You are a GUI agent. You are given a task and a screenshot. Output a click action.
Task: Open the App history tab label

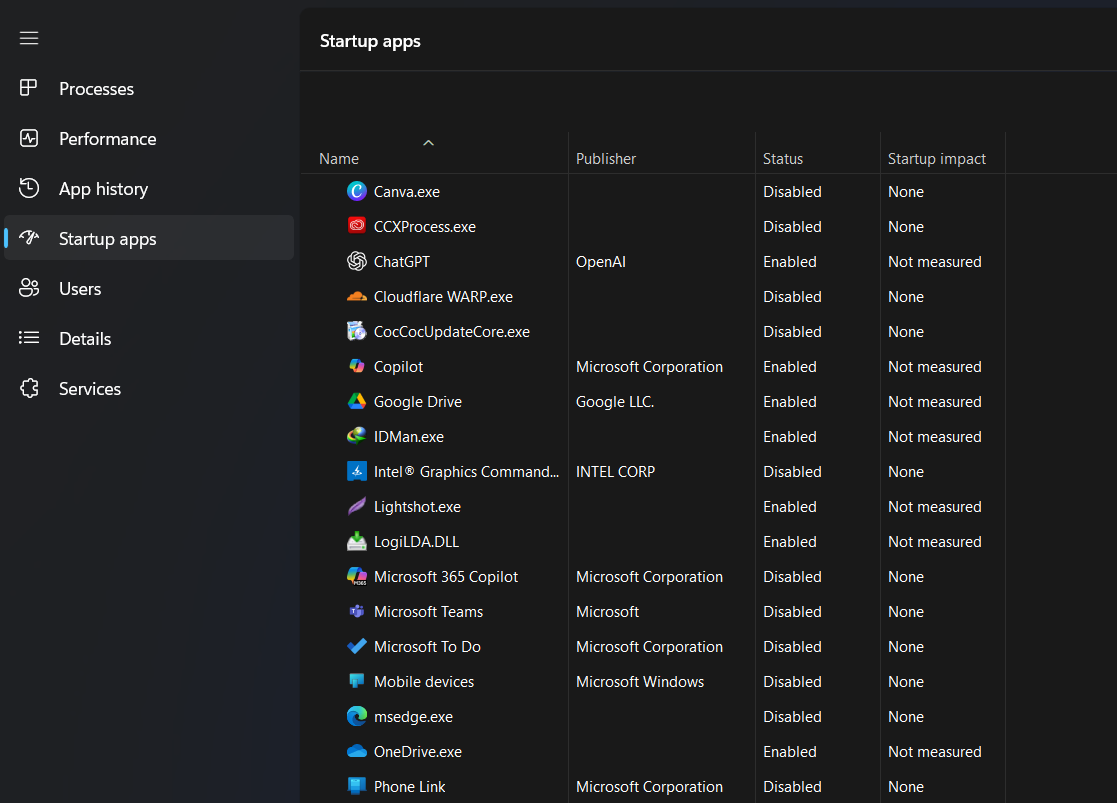[x=103, y=189]
